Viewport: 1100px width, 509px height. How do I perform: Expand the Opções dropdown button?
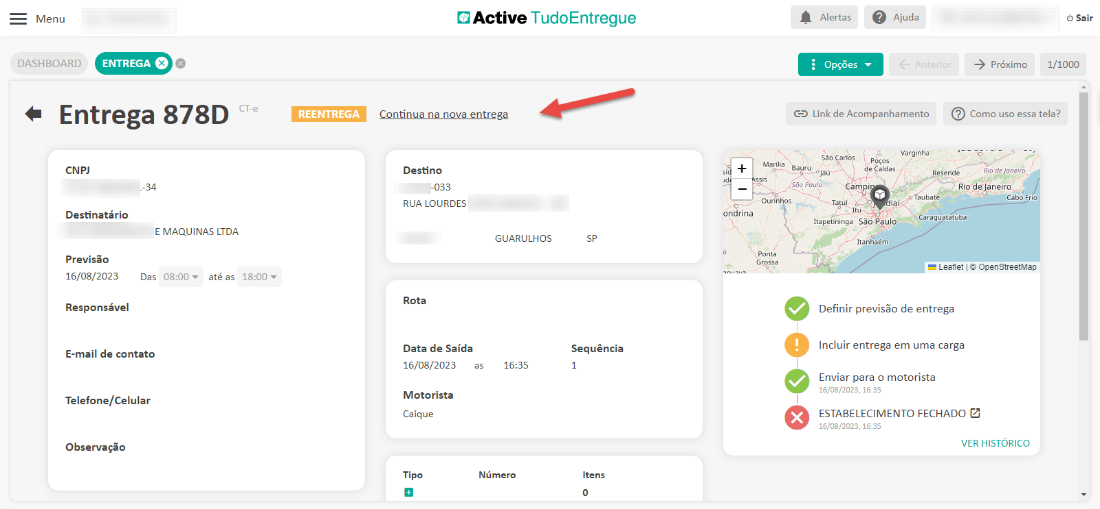(840, 65)
